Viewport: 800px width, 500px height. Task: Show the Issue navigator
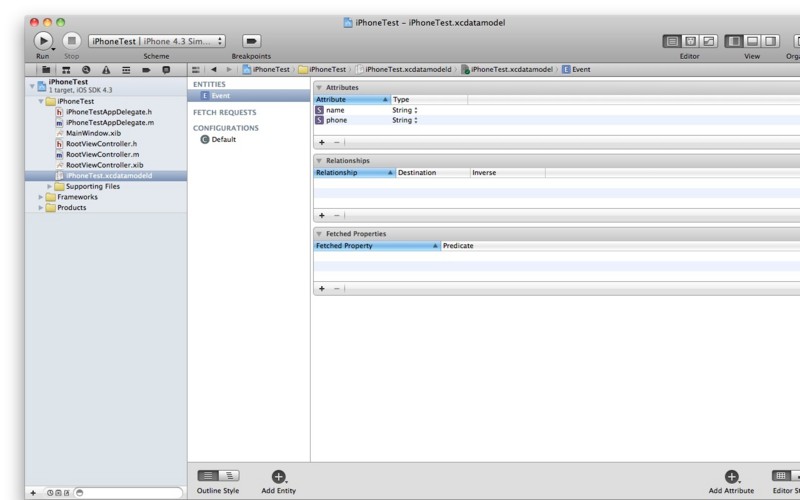(106, 70)
